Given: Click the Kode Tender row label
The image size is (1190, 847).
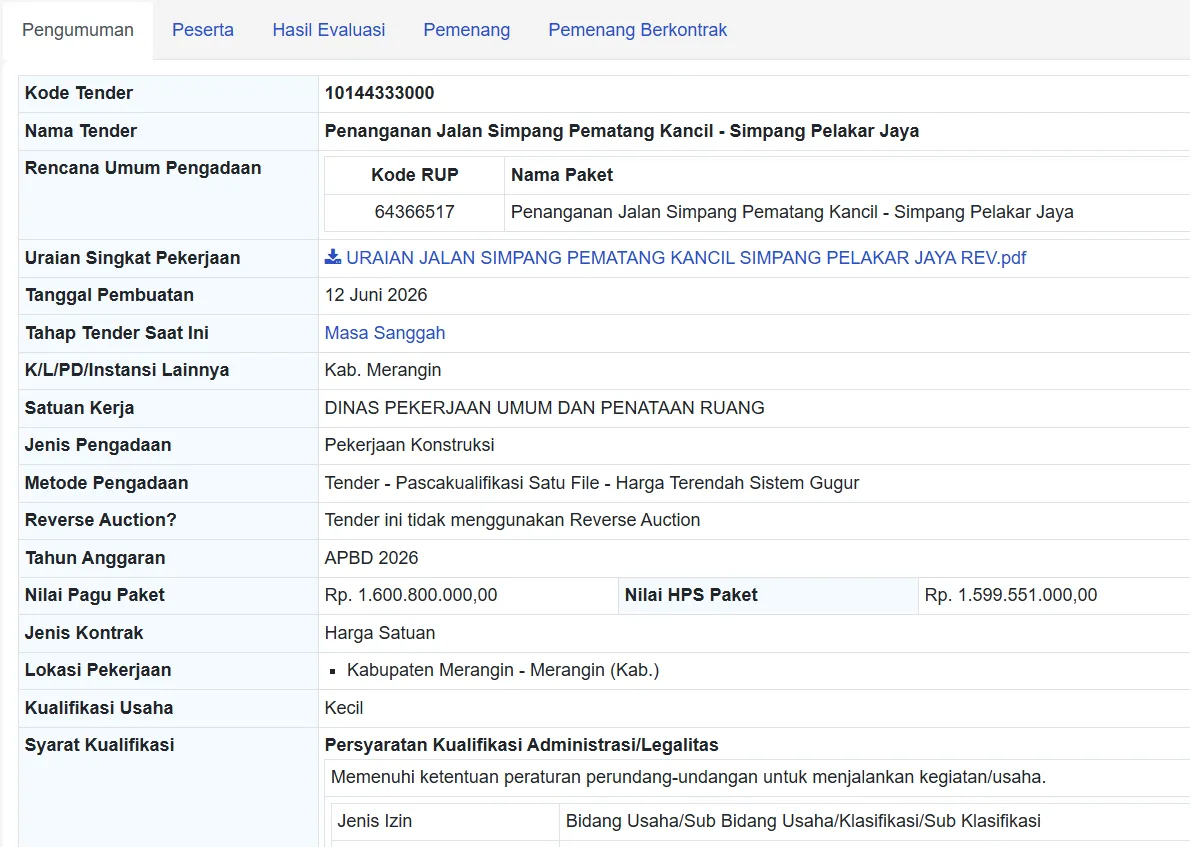Looking at the screenshot, I should tap(78, 93).
